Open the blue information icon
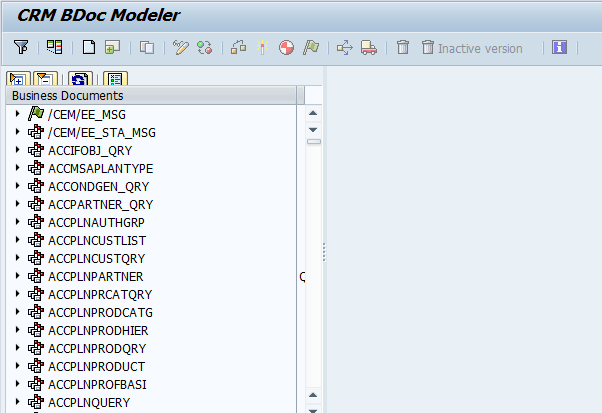 click(559, 48)
